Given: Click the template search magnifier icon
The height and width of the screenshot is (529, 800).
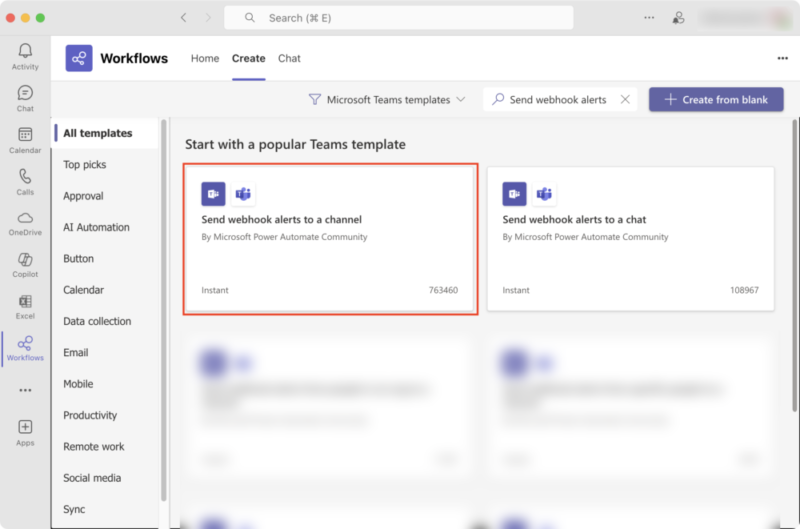Looking at the screenshot, I should pos(498,99).
